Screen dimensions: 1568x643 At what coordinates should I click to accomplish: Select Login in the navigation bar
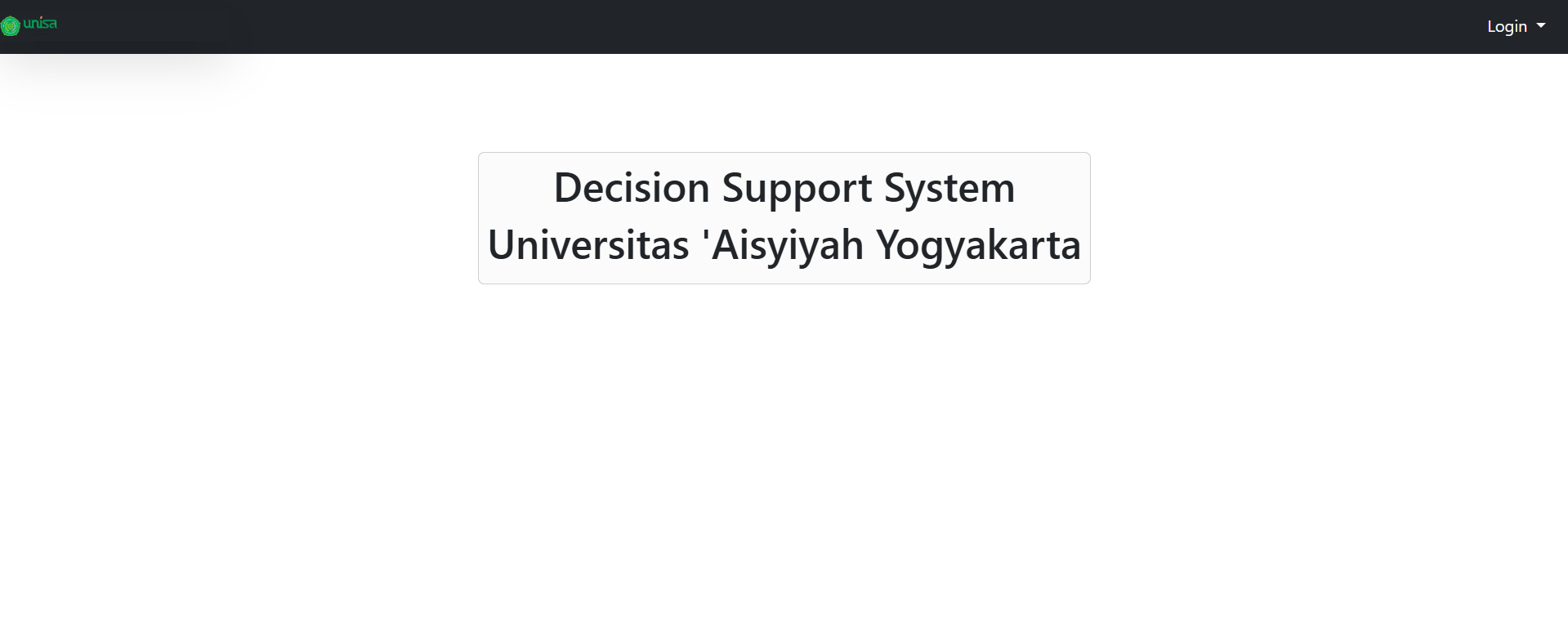[1506, 26]
